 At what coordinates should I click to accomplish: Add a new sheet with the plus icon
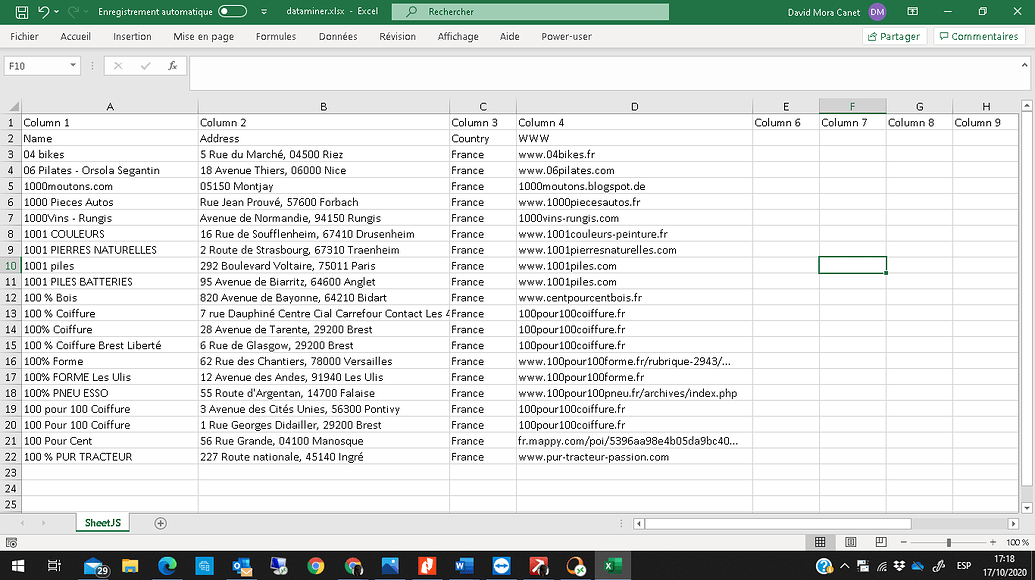(160, 523)
